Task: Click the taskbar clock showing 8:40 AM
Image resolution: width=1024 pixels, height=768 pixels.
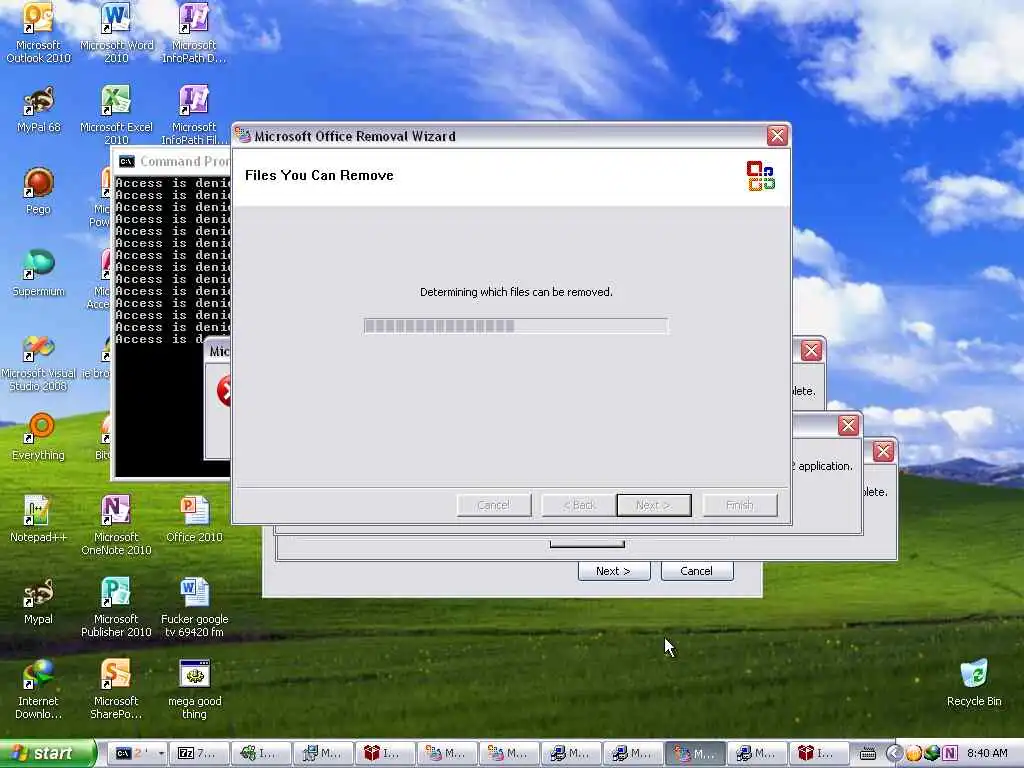Action: tap(987, 753)
